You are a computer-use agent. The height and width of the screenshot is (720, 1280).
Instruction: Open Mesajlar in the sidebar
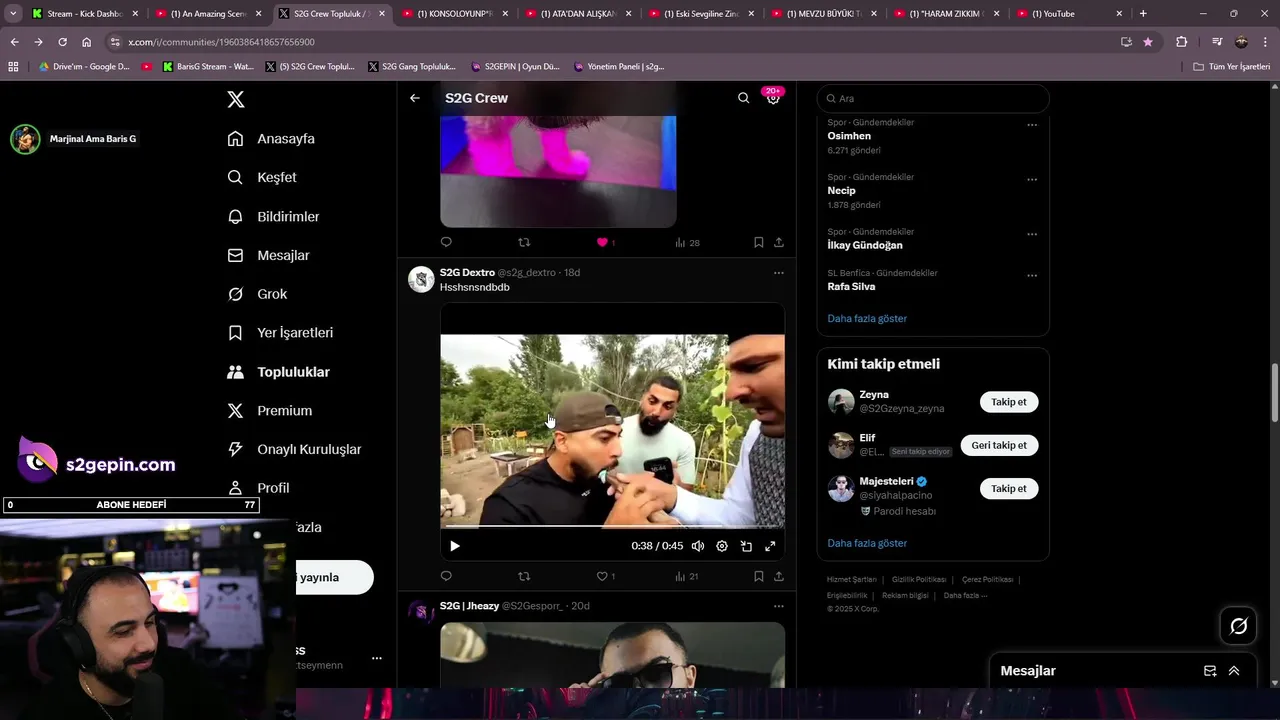pos(268,255)
